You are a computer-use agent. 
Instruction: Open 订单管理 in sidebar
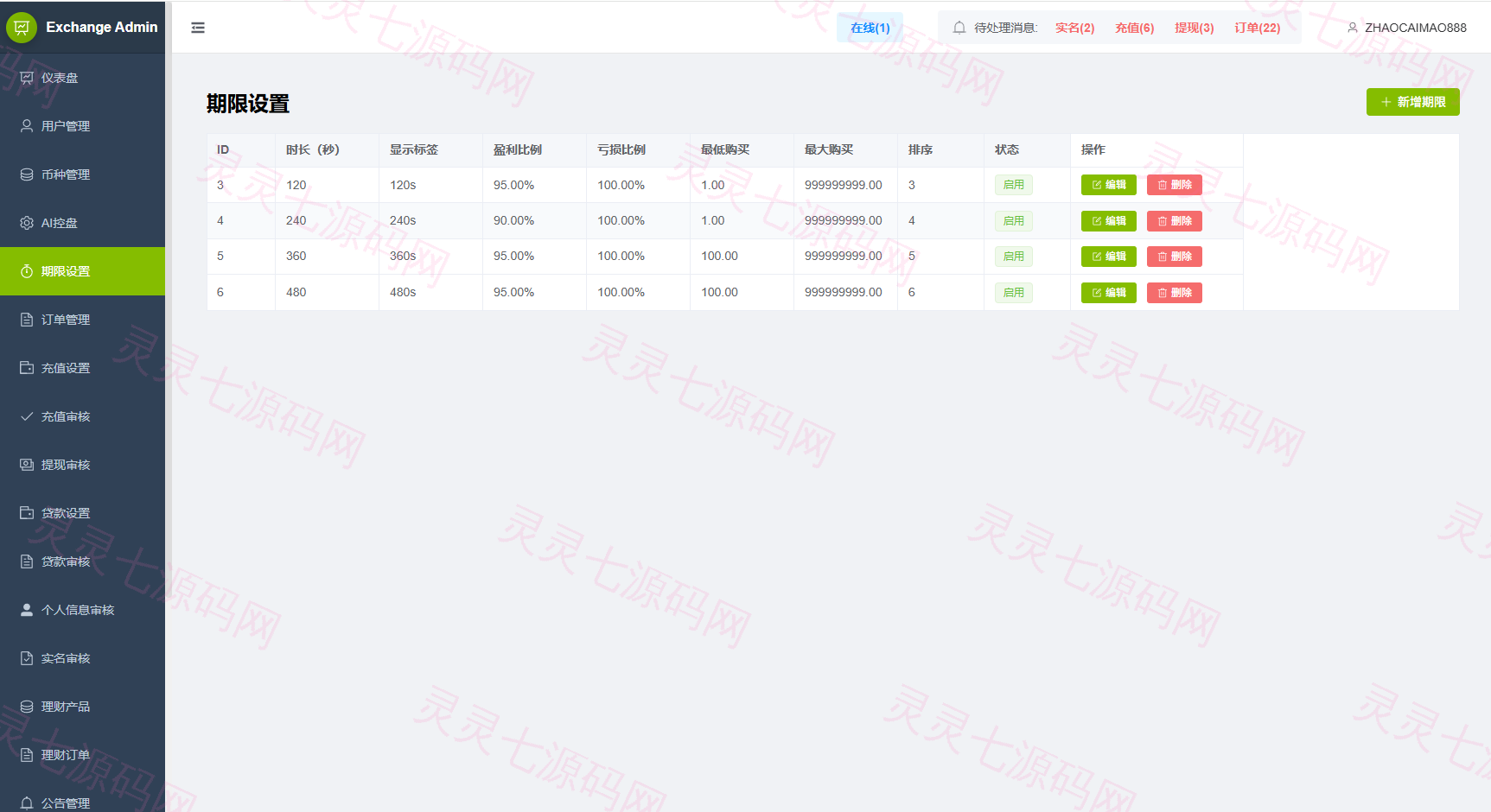82,320
